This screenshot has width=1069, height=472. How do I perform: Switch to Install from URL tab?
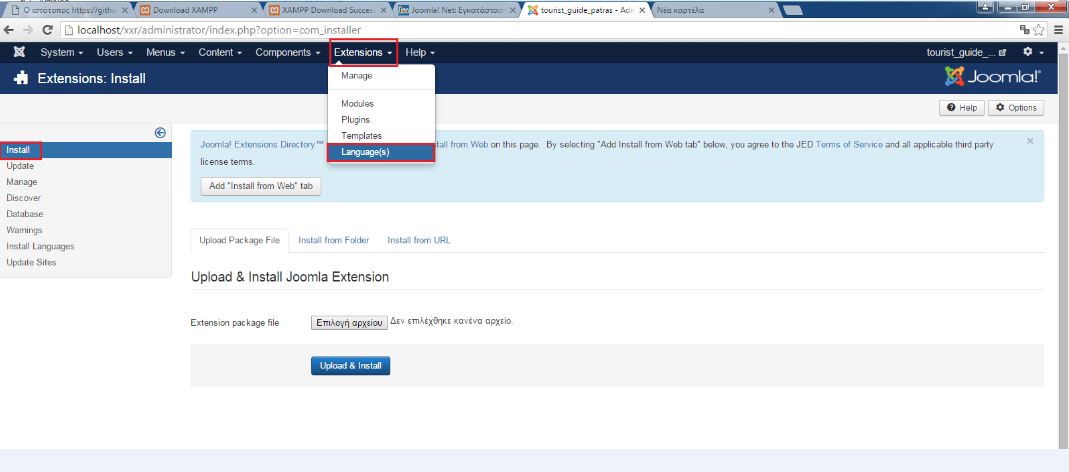coord(419,240)
